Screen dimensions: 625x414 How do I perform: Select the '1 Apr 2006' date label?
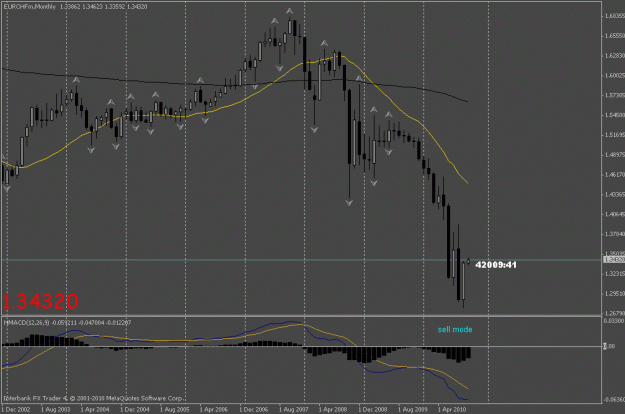[x=214, y=409]
